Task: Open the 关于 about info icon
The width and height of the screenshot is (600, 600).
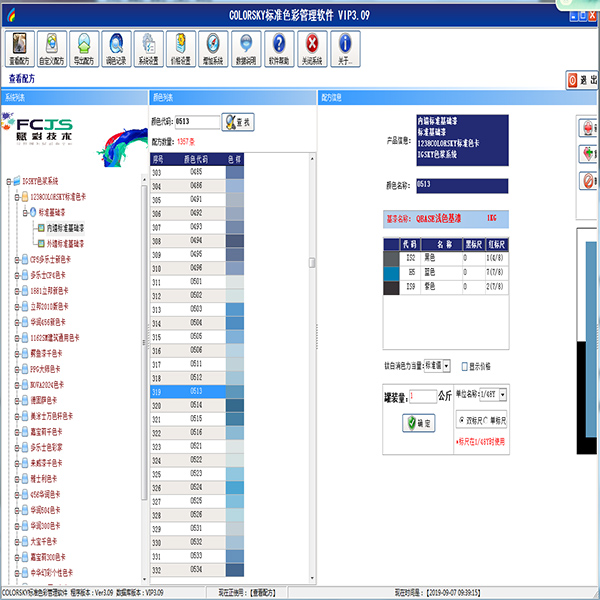Action: pos(345,48)
